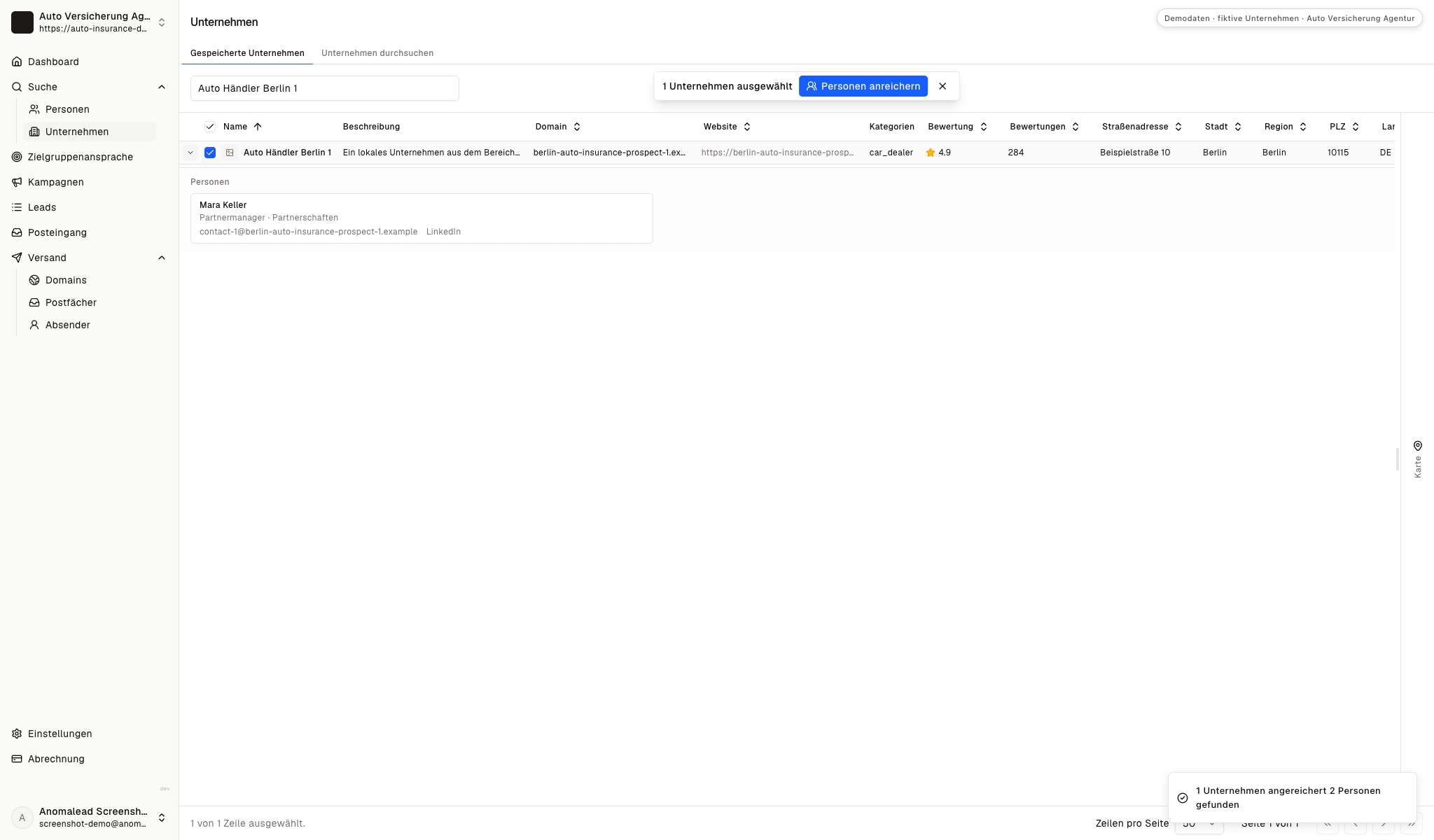Sort by the Stadt column
The width and height of the screenshot is (1434, 840).
coord(1223,127)
